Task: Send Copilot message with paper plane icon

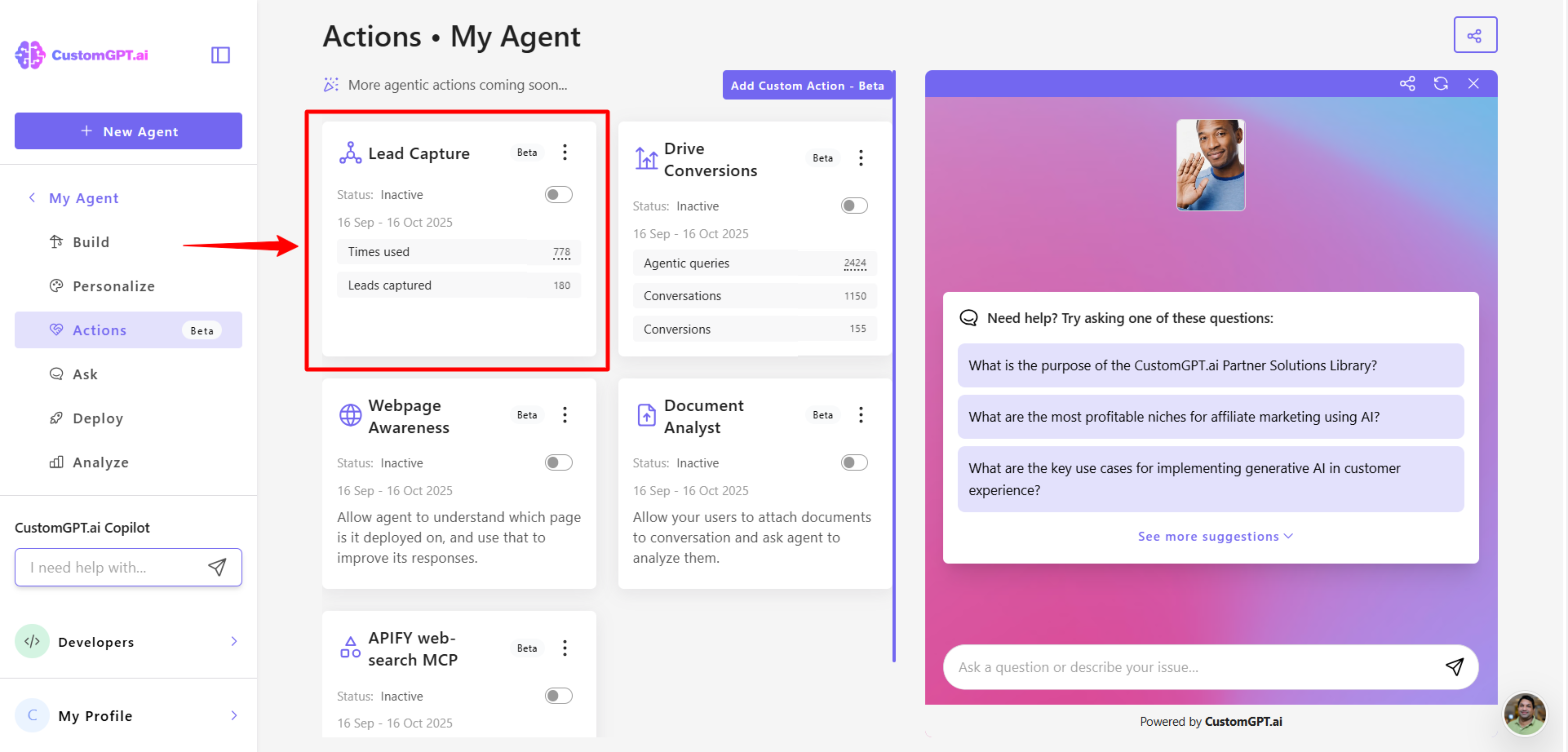Action: (217, 566)
